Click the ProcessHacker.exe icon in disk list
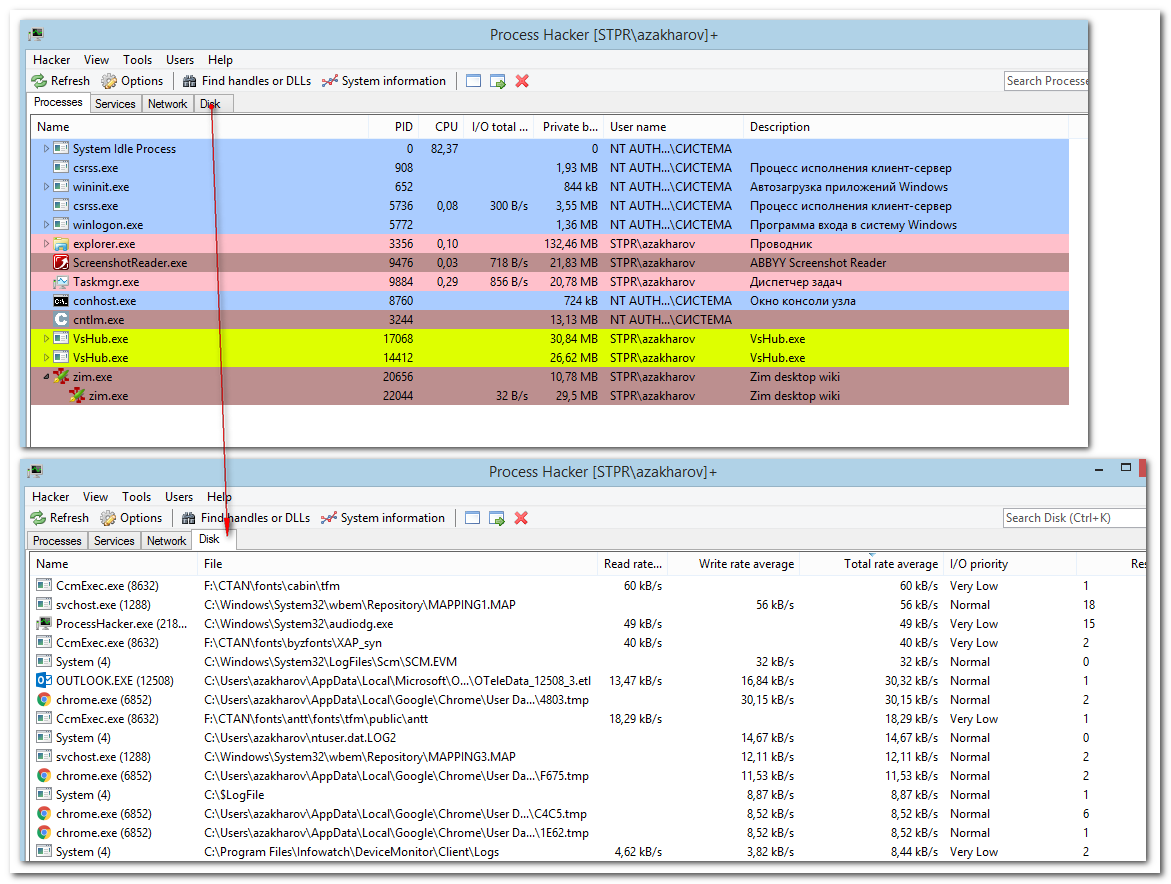The width and height of the screenshot is (1171, 884). (44, 624)
